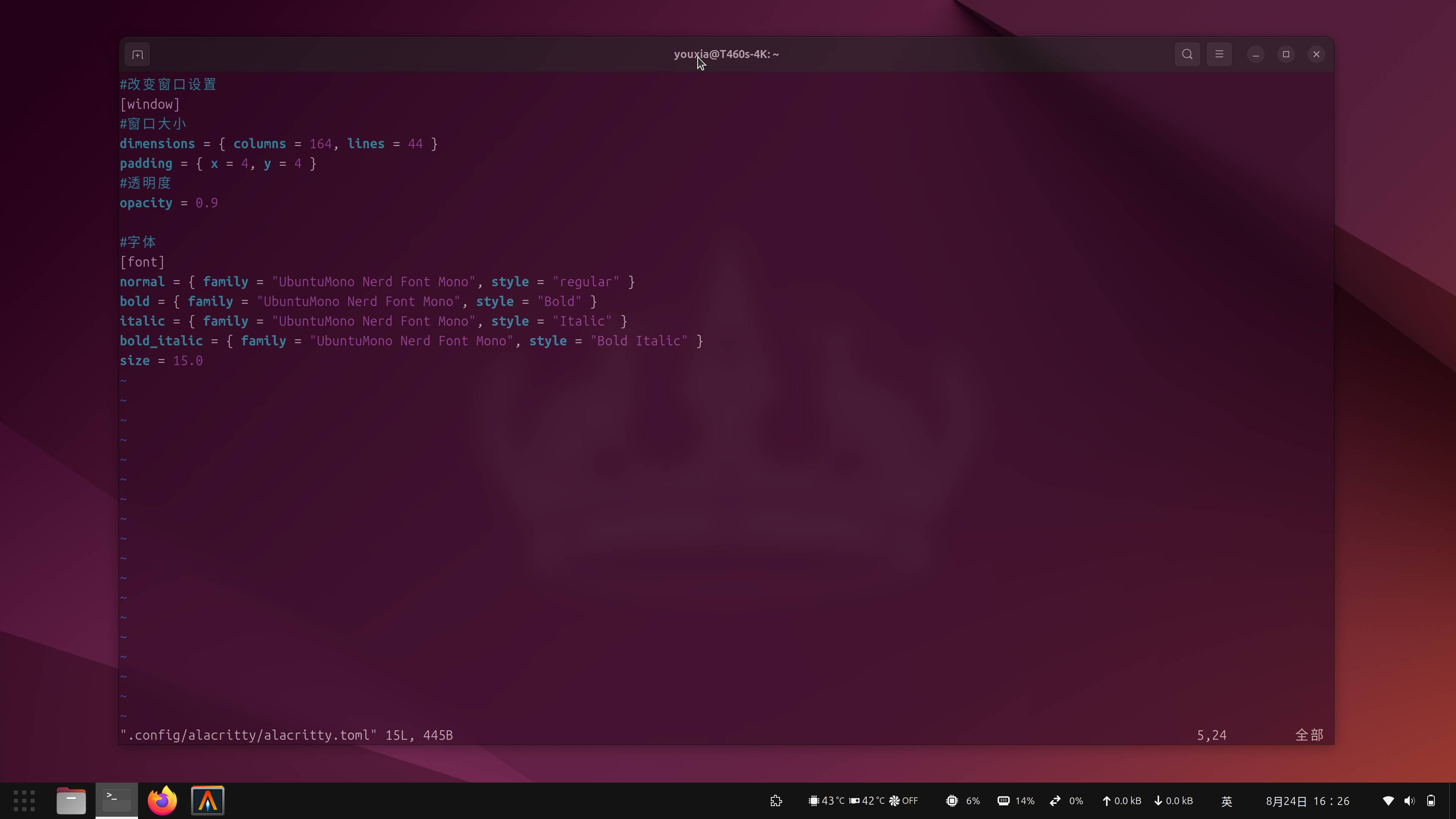Click the [window] section header
1456x819 pixels.
pyautogui.click(x=150, y=105)
